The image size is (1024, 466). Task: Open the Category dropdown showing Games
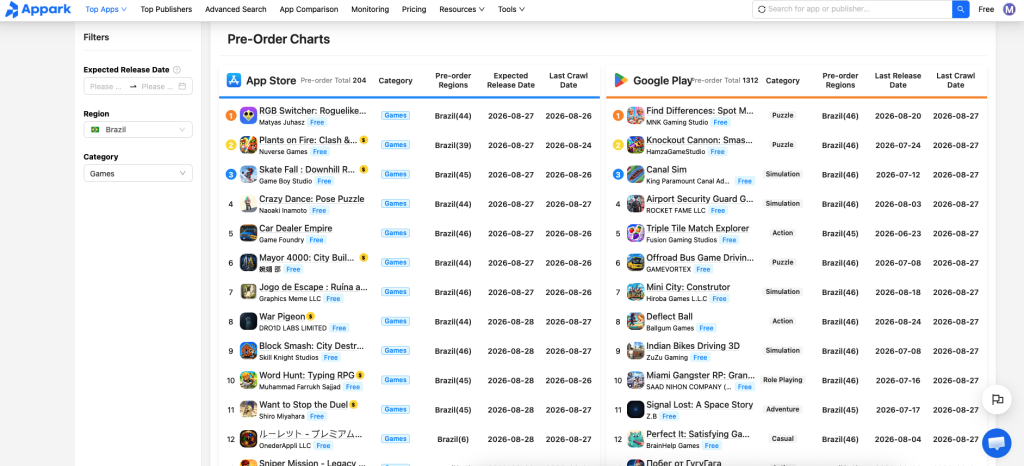[138, 174]
